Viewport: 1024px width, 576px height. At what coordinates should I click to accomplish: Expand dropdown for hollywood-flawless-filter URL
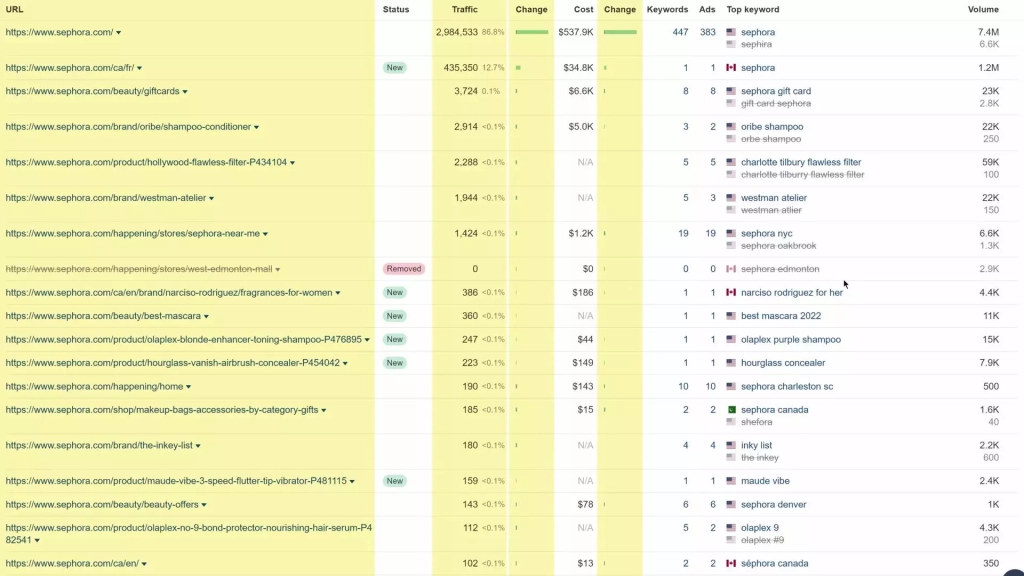[x=292, y=163]
